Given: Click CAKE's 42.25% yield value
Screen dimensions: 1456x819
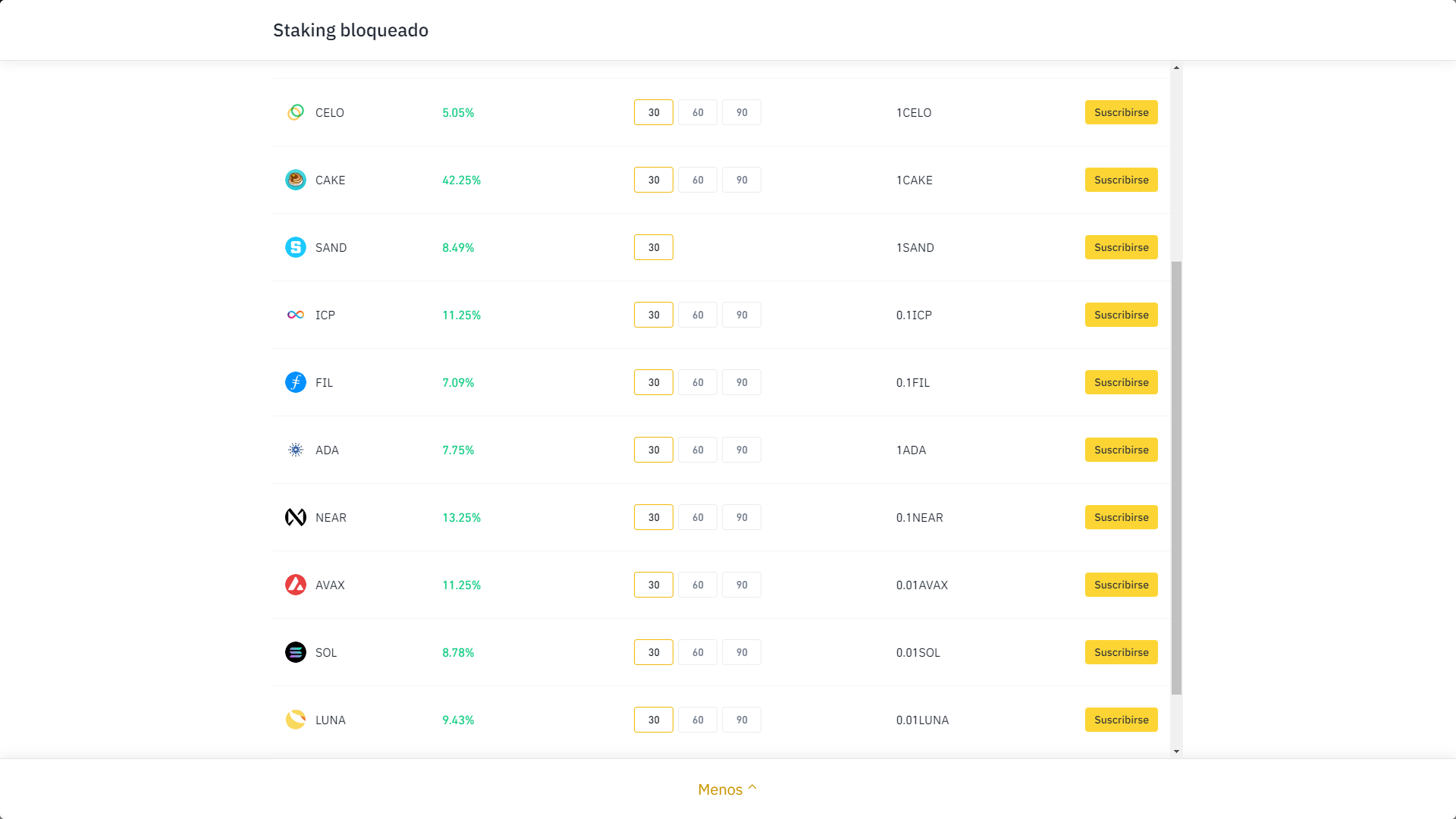Looking at the screenshot, I should (x=461, y=180).
